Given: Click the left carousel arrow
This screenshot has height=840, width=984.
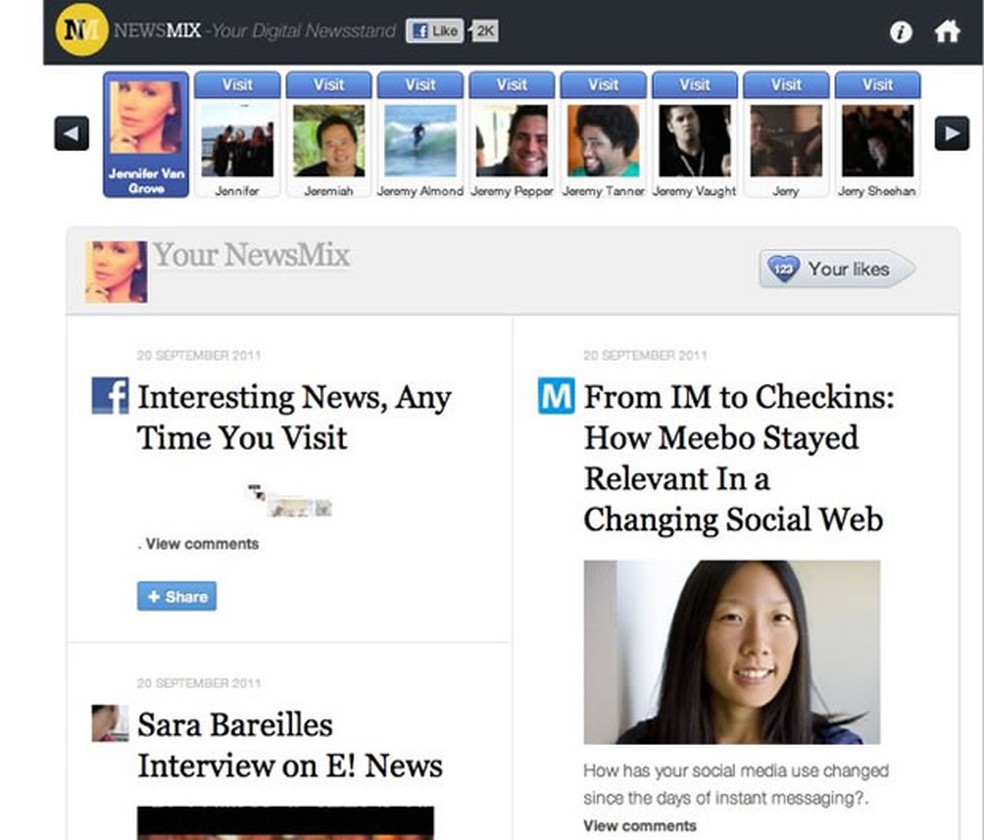Looking at the screenshot, I should point(72,133).
